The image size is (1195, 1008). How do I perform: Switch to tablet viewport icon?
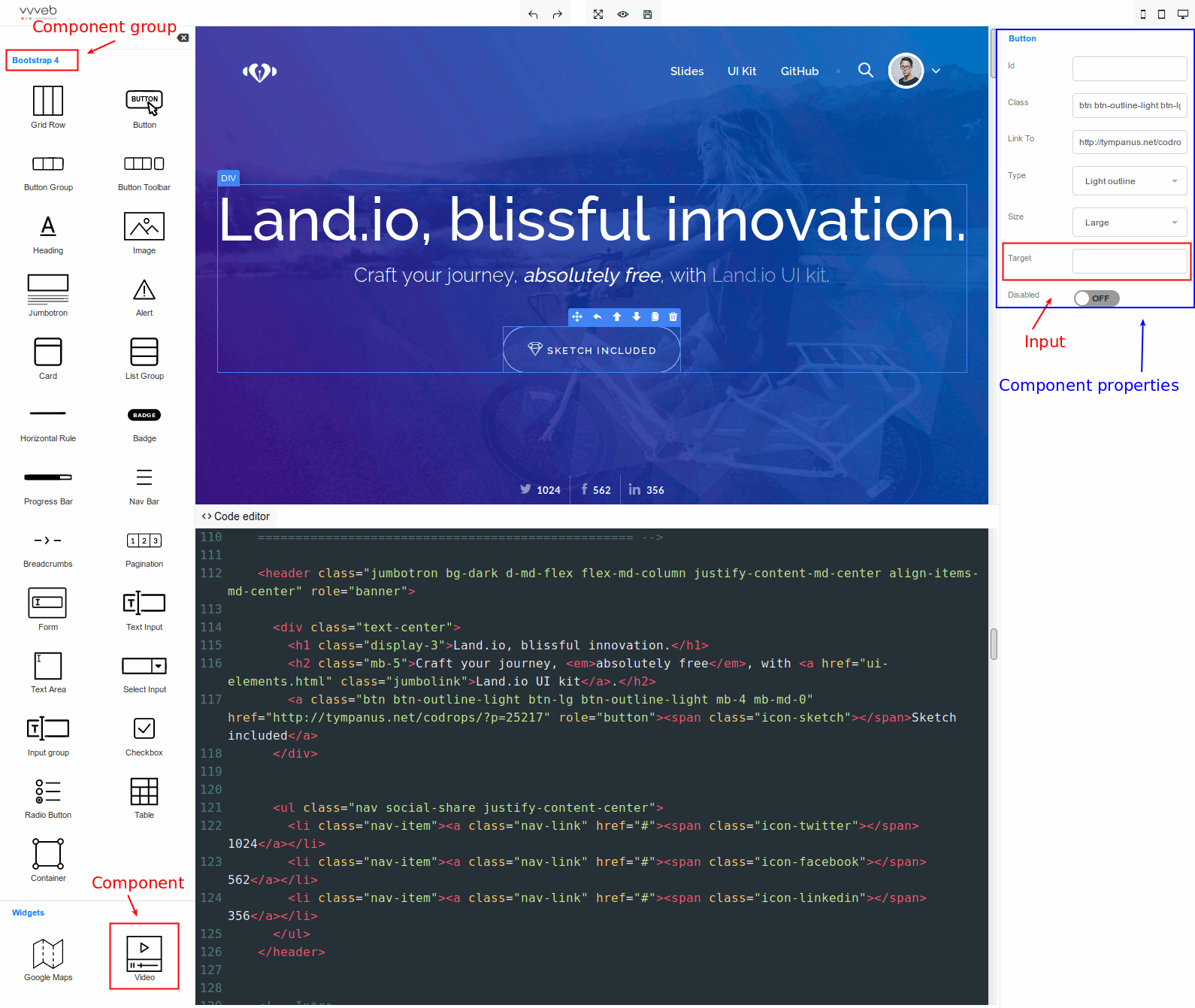[x=1161, y=14]
